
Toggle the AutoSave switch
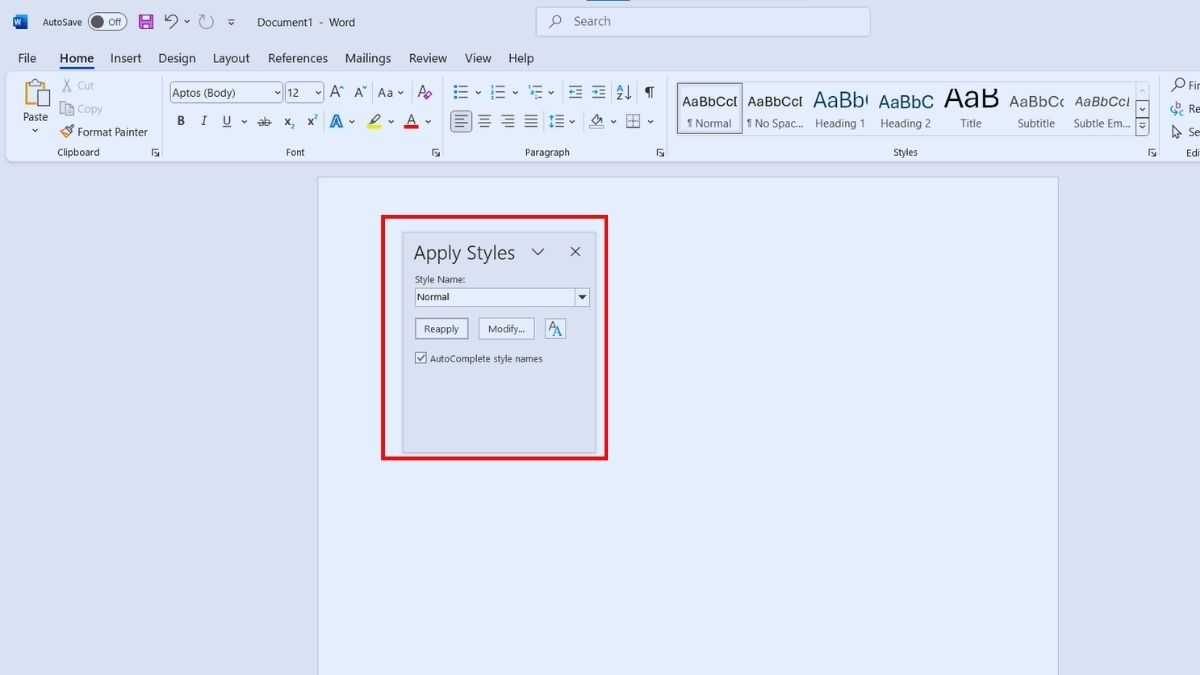107,22
